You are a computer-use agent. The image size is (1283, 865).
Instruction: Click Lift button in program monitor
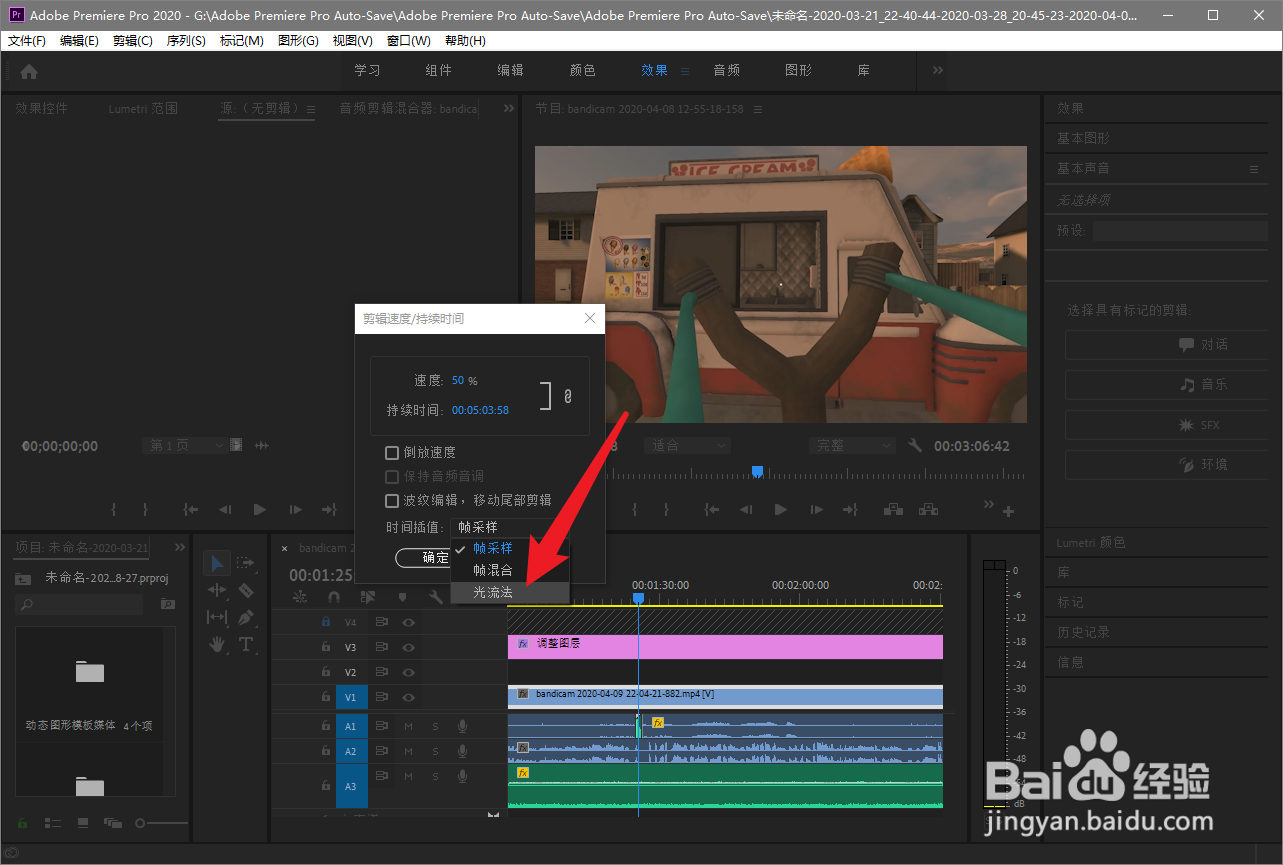point(894,510)
